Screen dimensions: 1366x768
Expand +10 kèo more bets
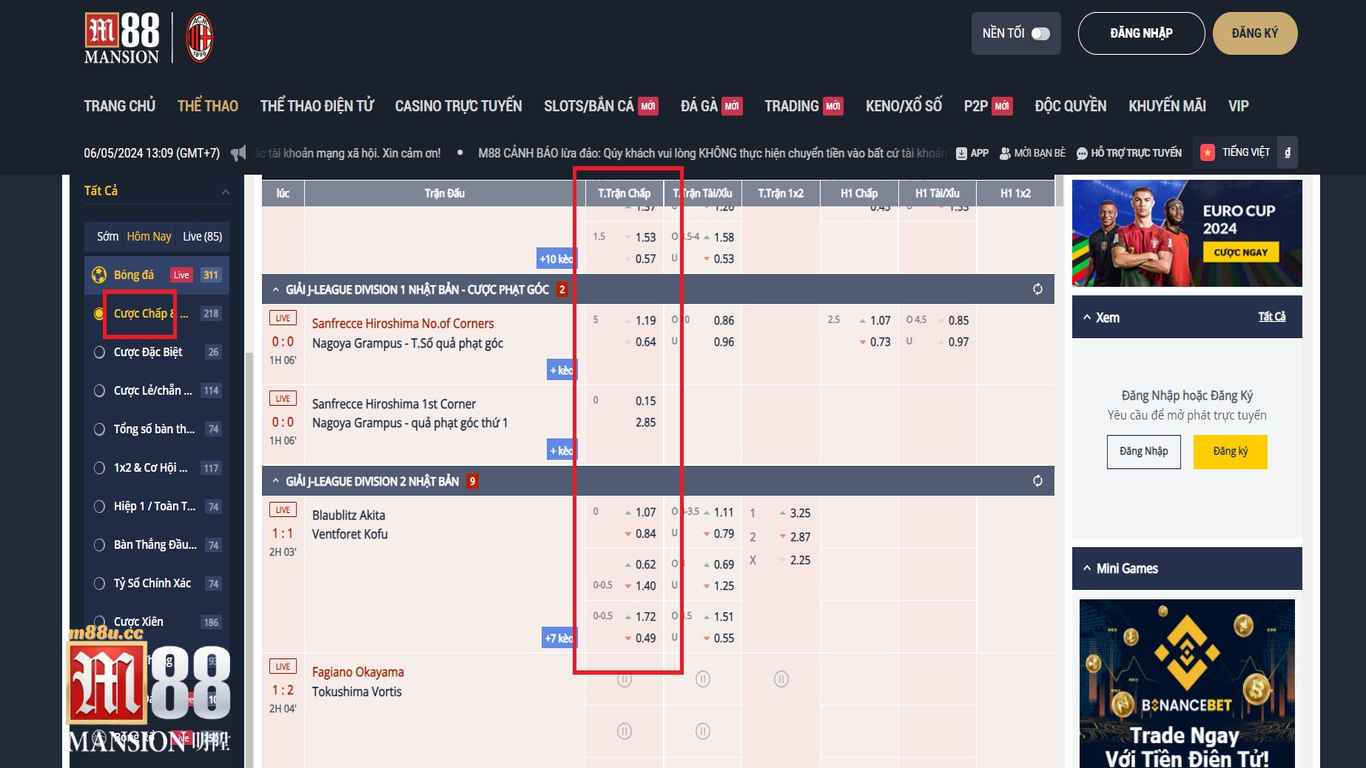[556, 259]
